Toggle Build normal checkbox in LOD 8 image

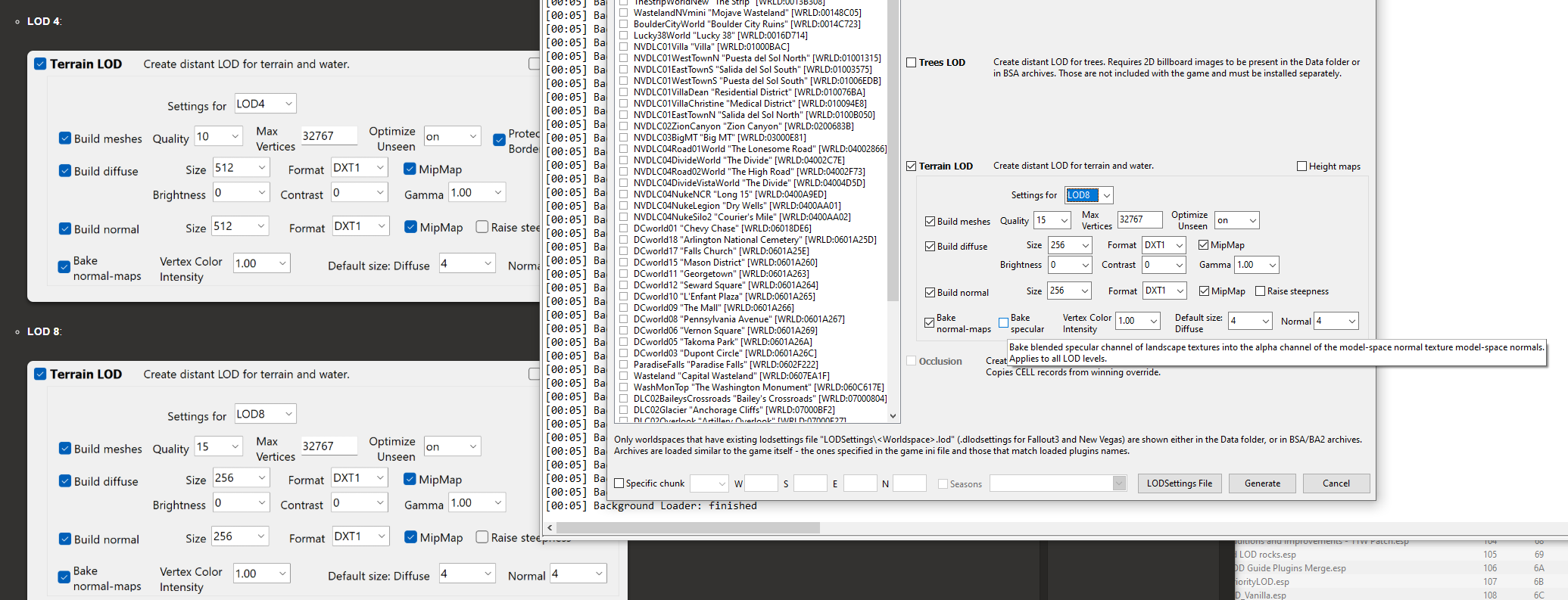[x=65, y=539]
